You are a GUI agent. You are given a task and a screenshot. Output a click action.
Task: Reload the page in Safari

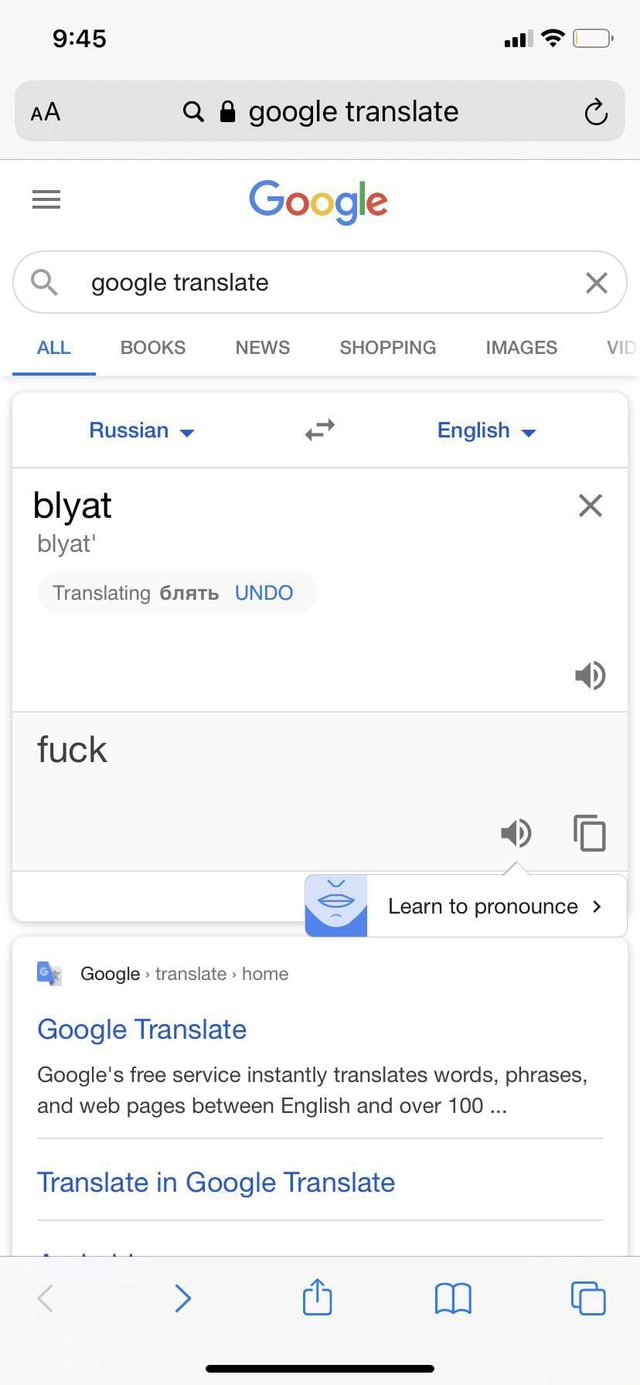[596, 113]
